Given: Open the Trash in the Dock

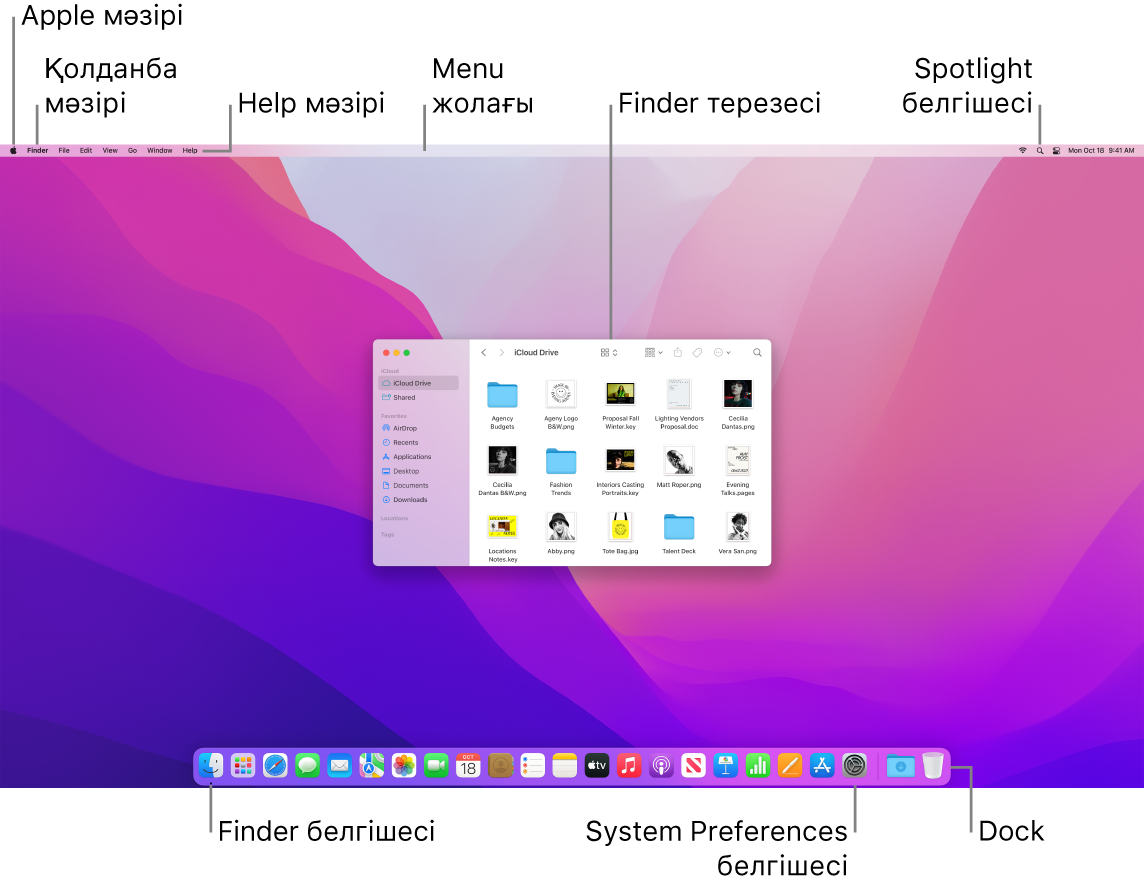Looking at the screenshot, I should (x=932, y=765).
